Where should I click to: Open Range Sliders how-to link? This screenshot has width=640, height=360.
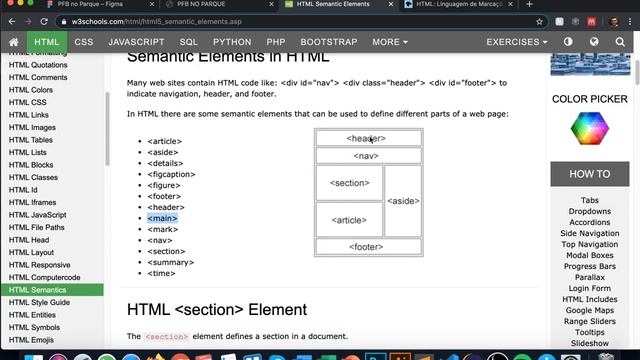pos(590,322)
